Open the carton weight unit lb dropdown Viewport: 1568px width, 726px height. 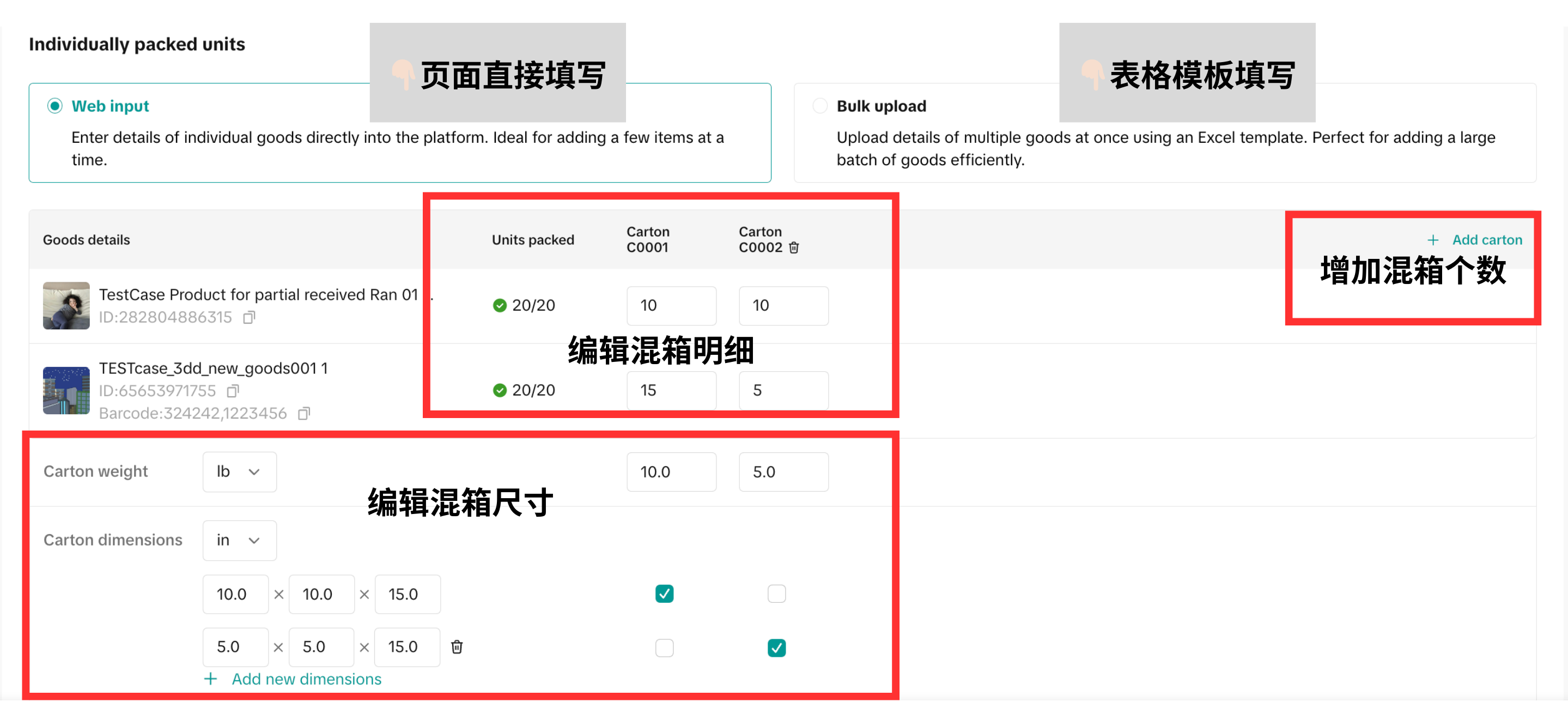click(239, 472)
